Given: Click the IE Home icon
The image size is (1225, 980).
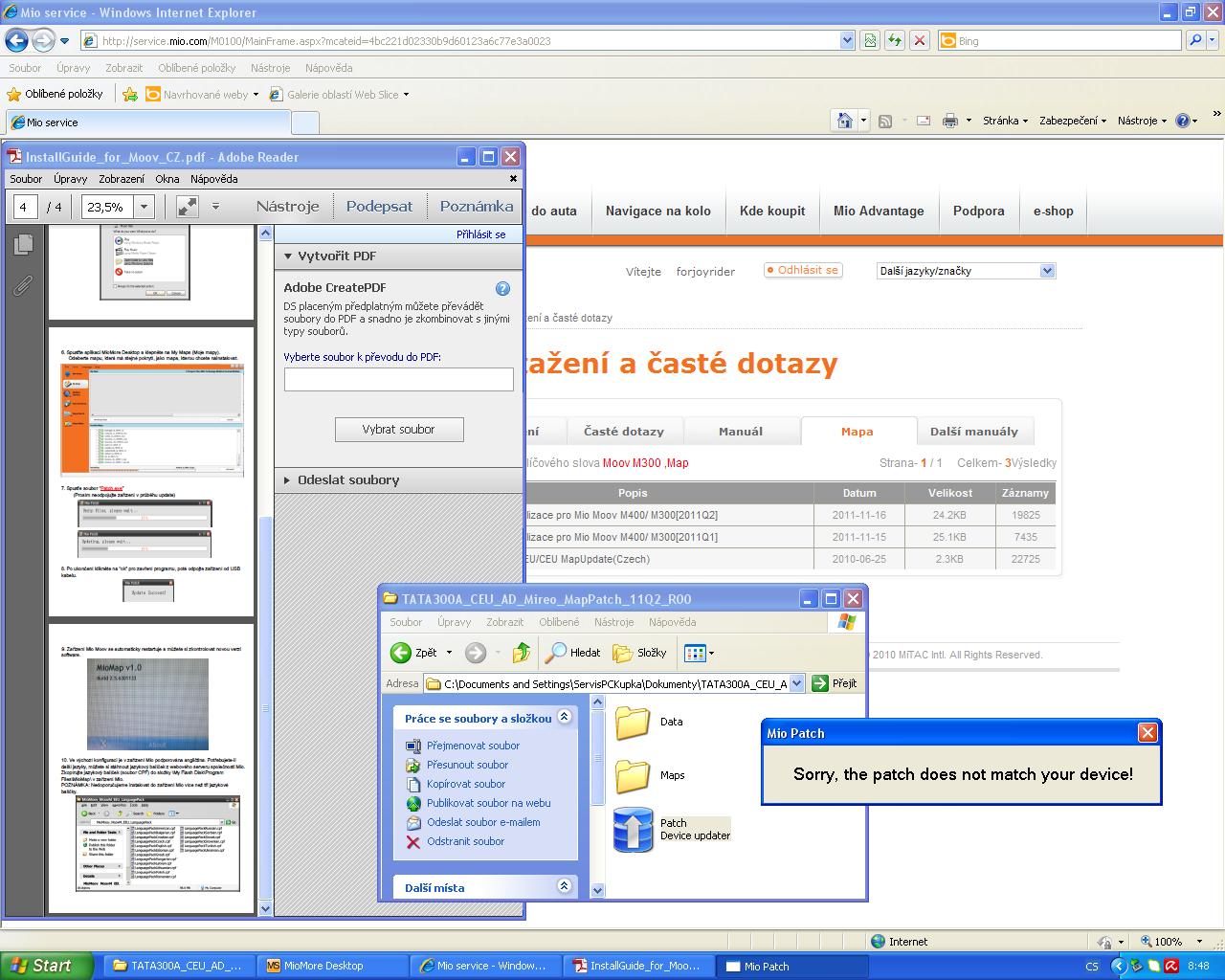Looking at the screenshot, I should (844, 121).
